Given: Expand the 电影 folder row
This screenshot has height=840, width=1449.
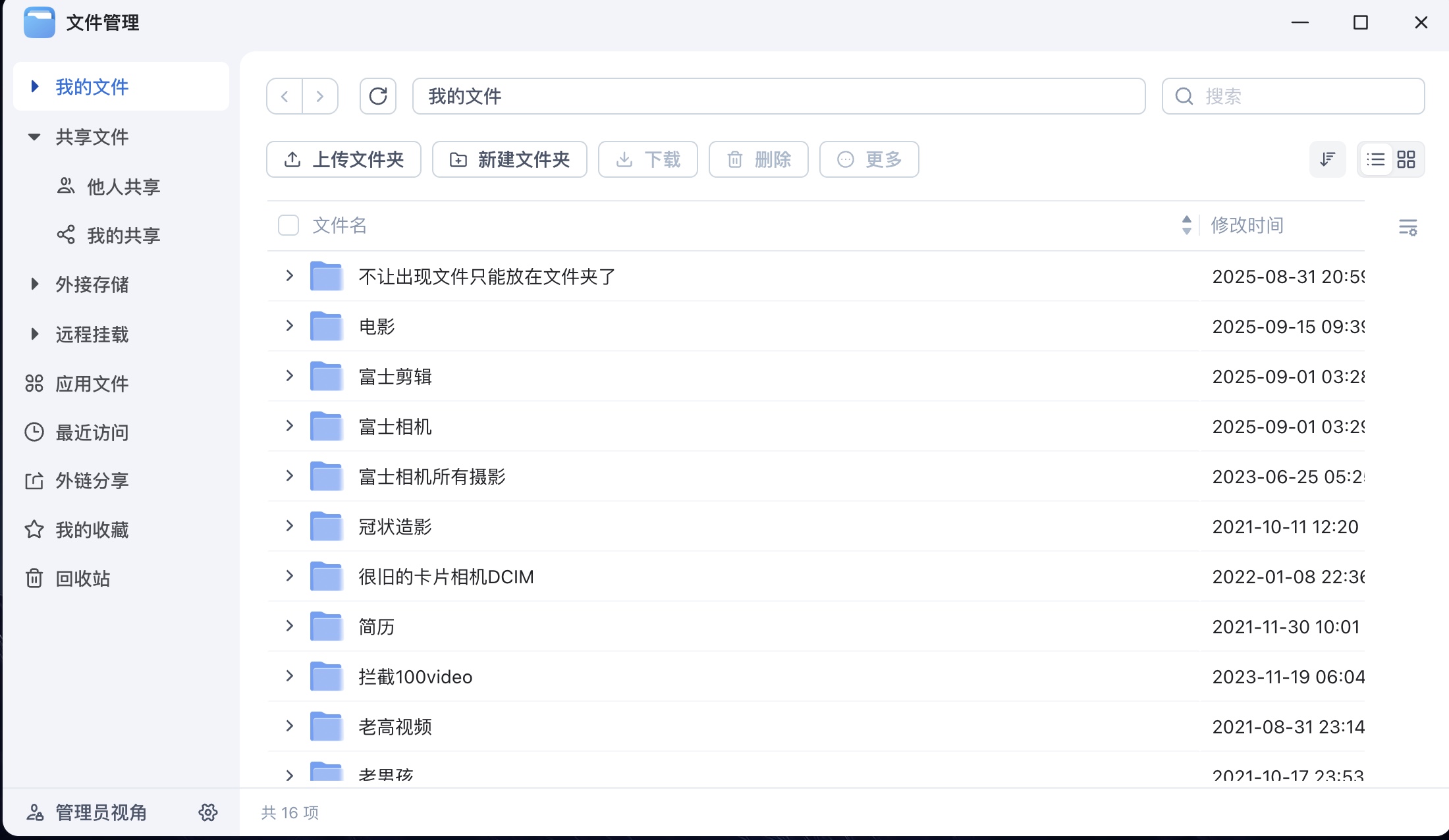Looking at the screenshot, I should click(x=289, y=325).
